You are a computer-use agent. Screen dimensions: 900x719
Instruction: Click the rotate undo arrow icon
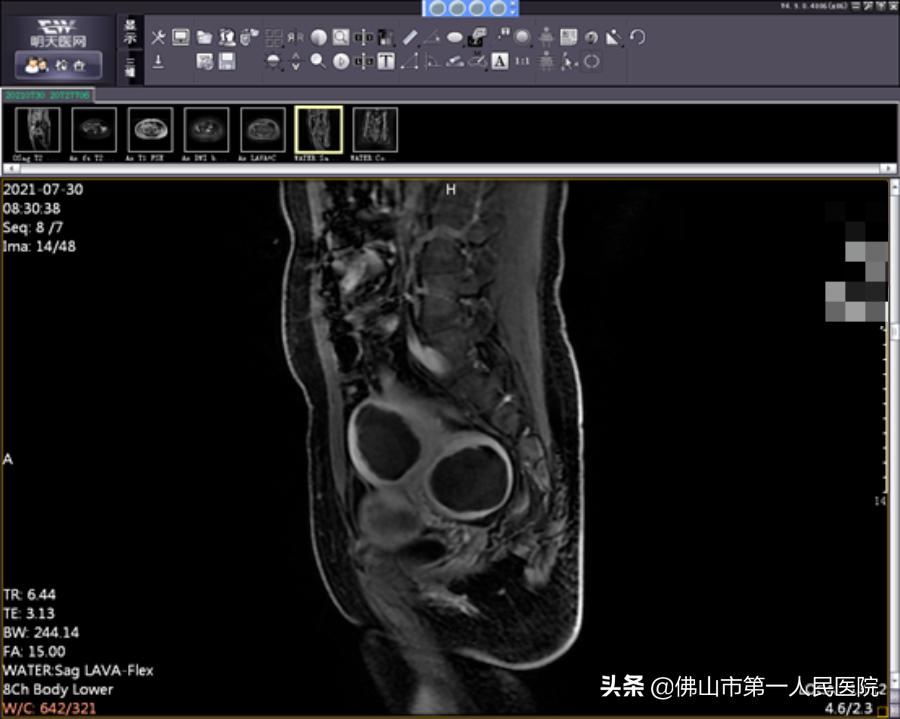[x=637, y=37]
